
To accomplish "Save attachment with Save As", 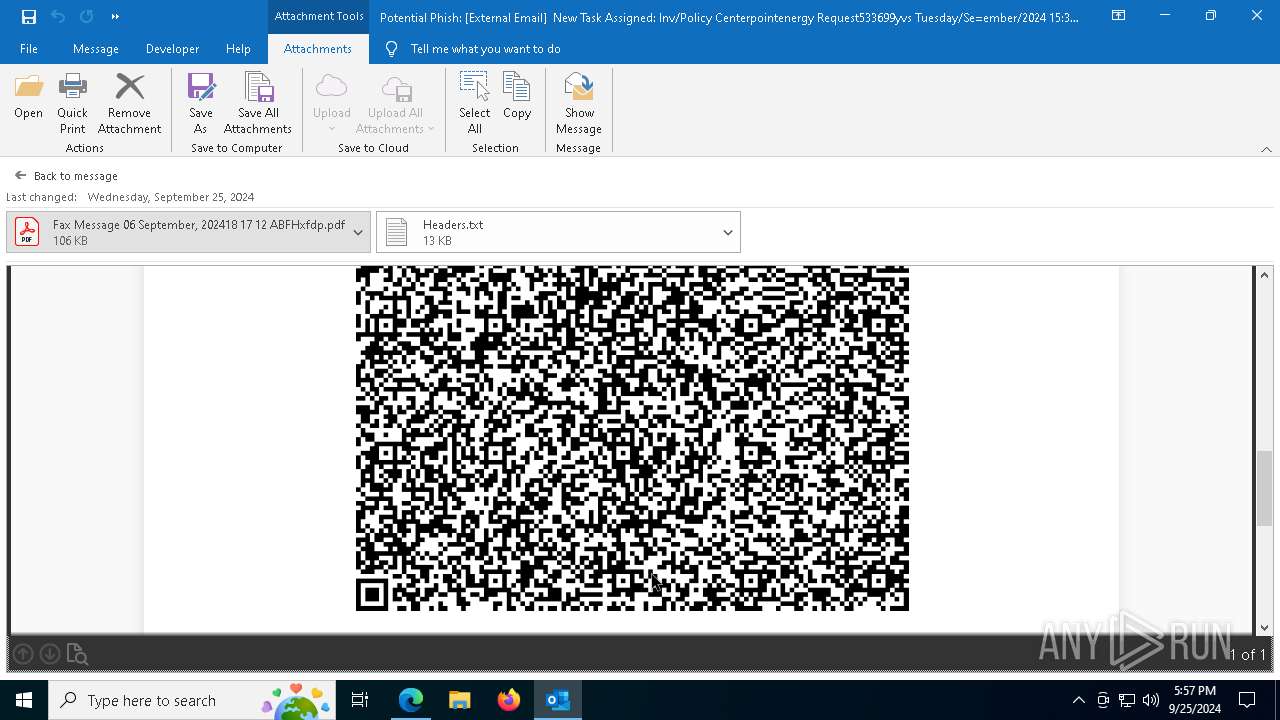I will tap(201, 104).
